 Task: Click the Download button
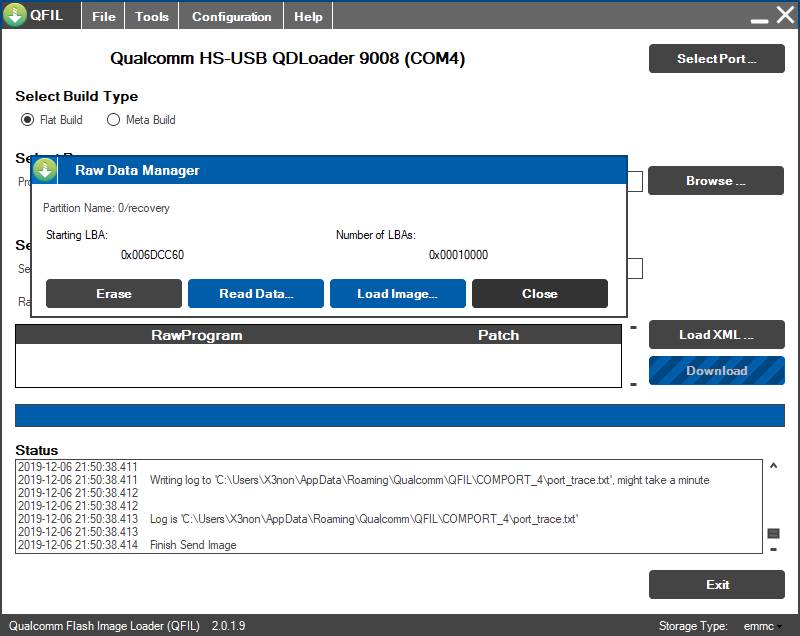click(717, 371)
